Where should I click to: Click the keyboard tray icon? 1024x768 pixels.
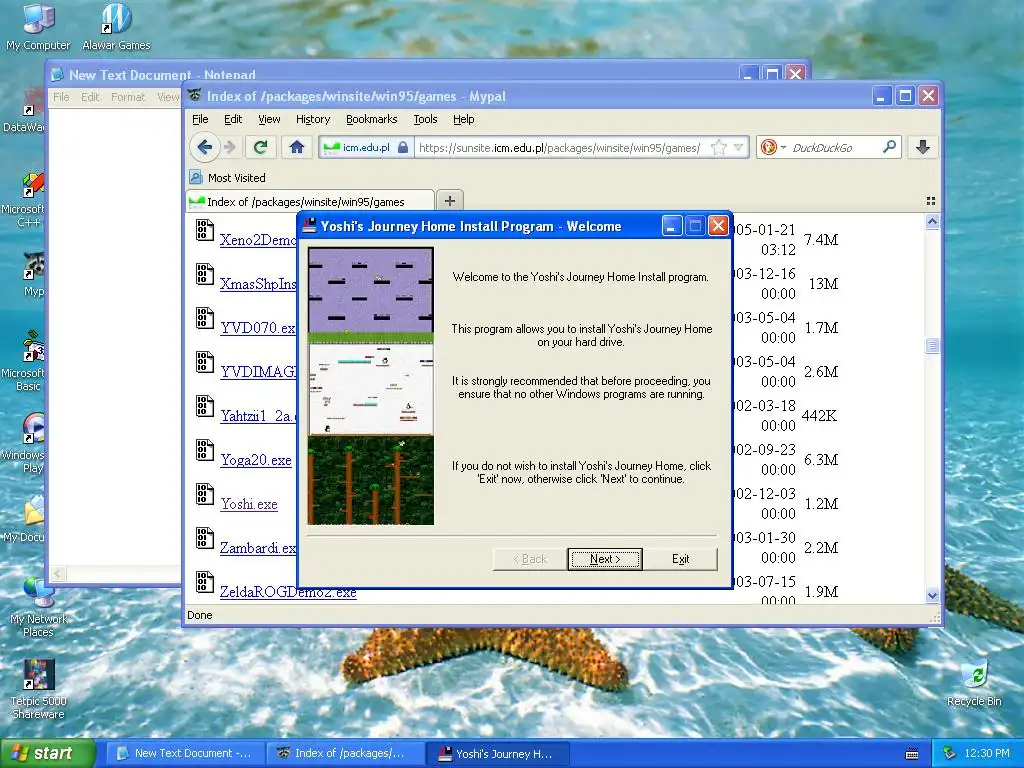[912, 754]
